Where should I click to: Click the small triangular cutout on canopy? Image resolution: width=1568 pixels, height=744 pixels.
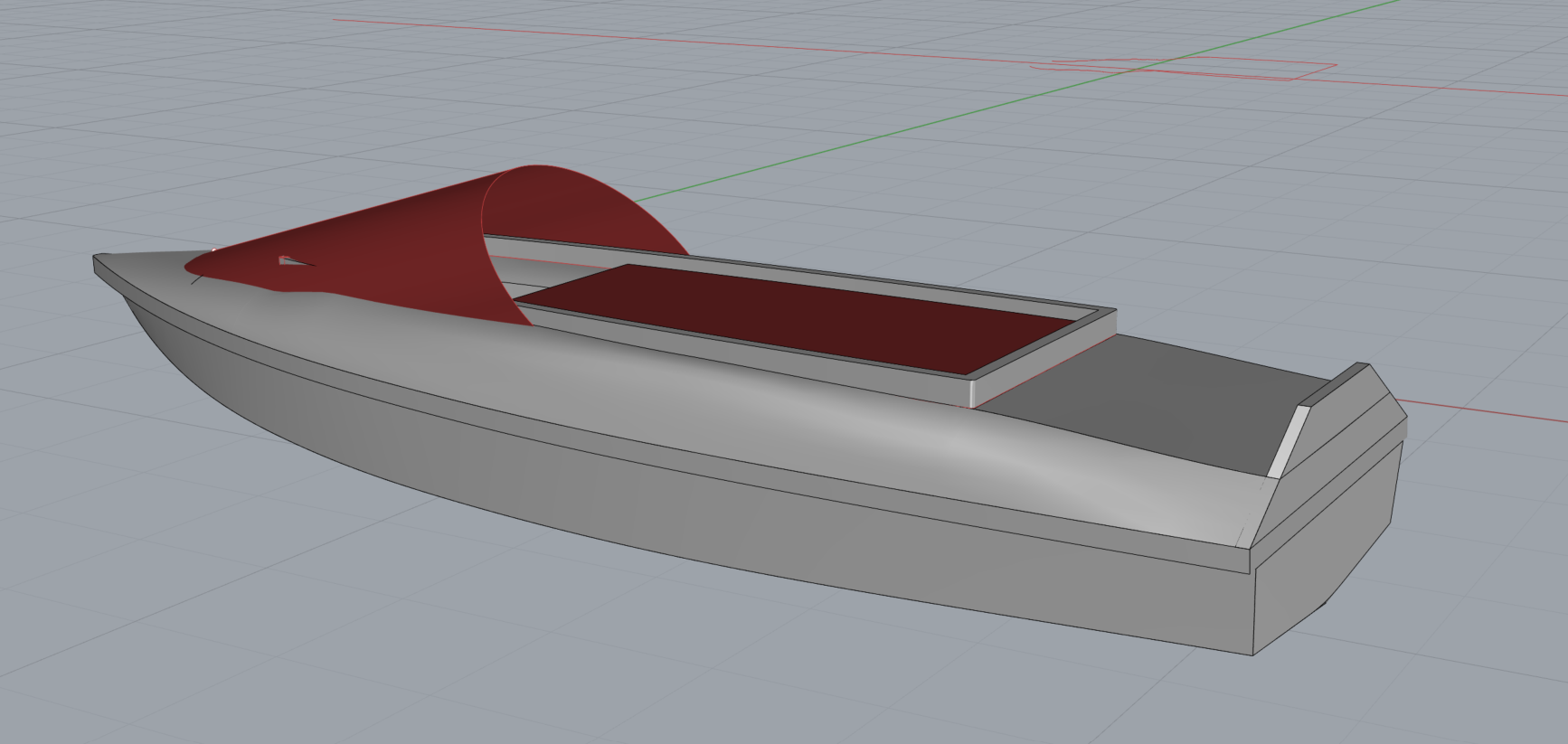tap(292, 262)
